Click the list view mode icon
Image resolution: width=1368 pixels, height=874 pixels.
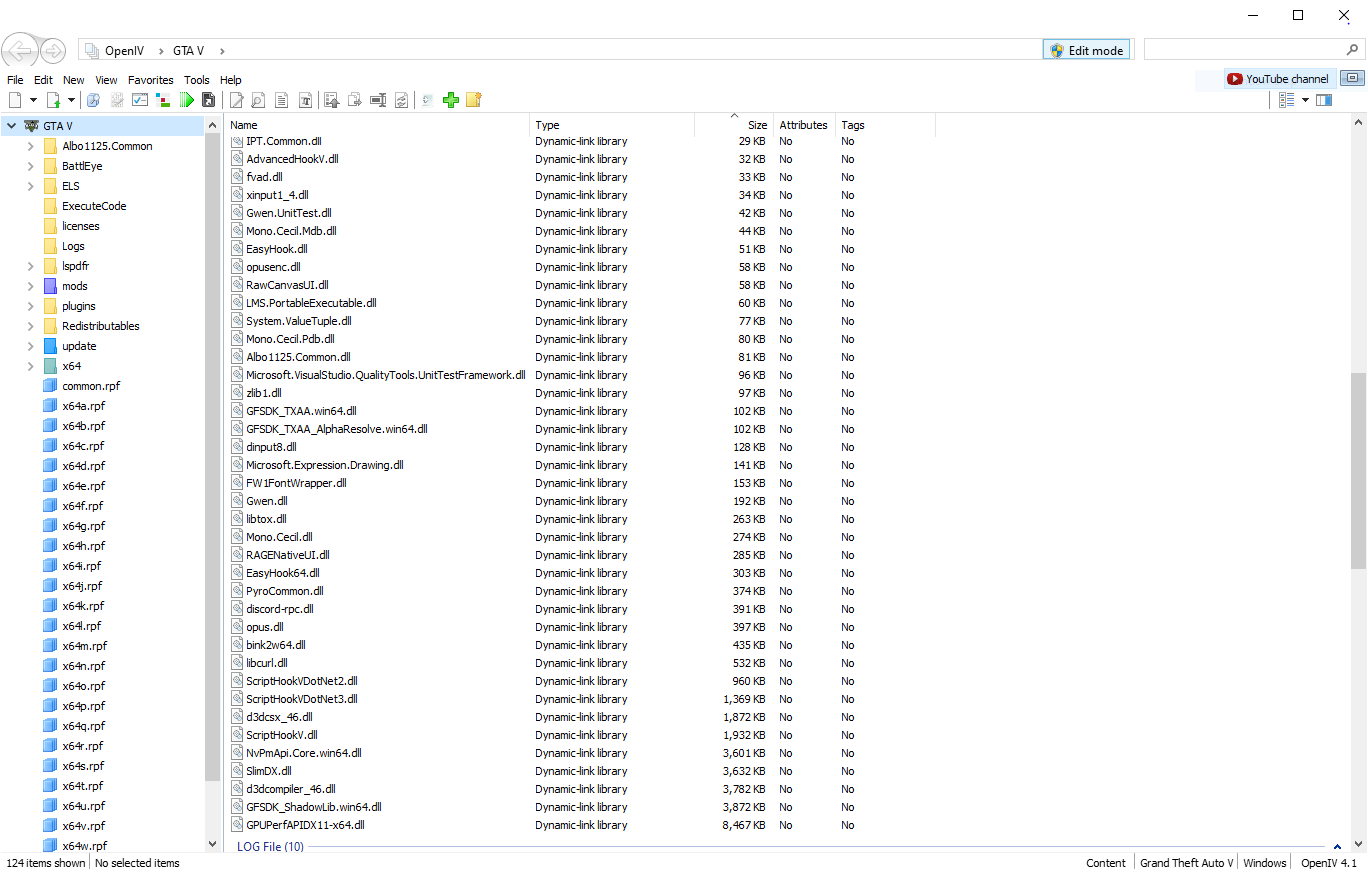point(1287,100)
